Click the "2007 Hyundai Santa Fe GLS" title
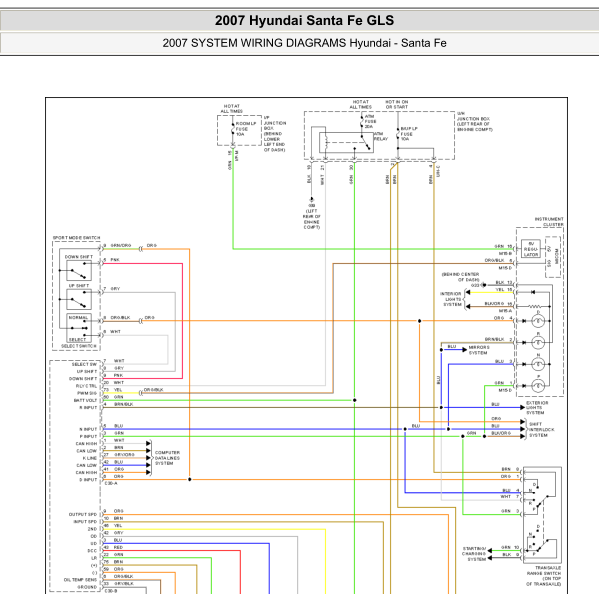The width and height of the screenshot is (599, 594). (x=304, y=20)
